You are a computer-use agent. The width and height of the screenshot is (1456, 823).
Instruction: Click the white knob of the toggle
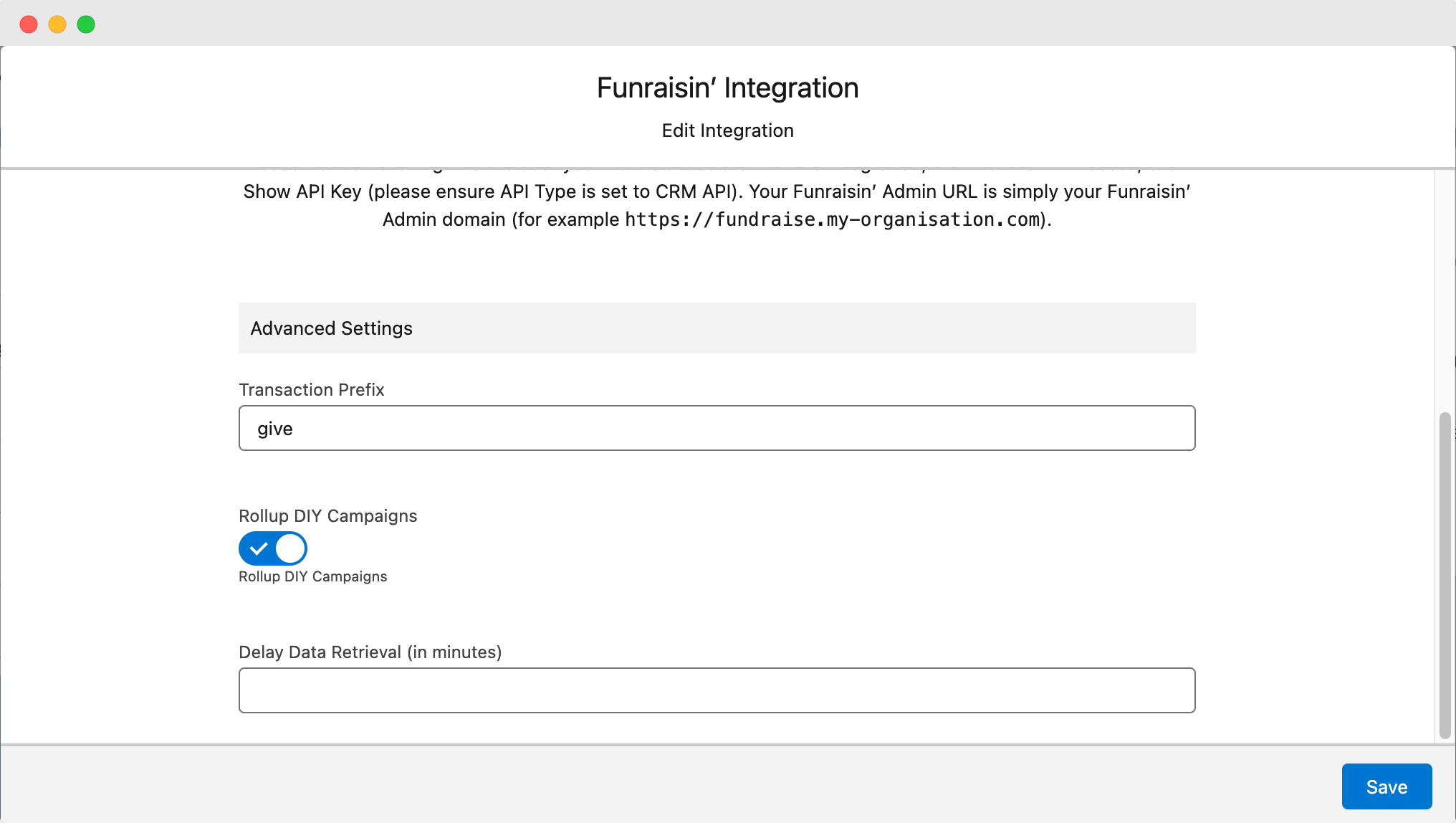pyautogui.click(x=290, y=548)
